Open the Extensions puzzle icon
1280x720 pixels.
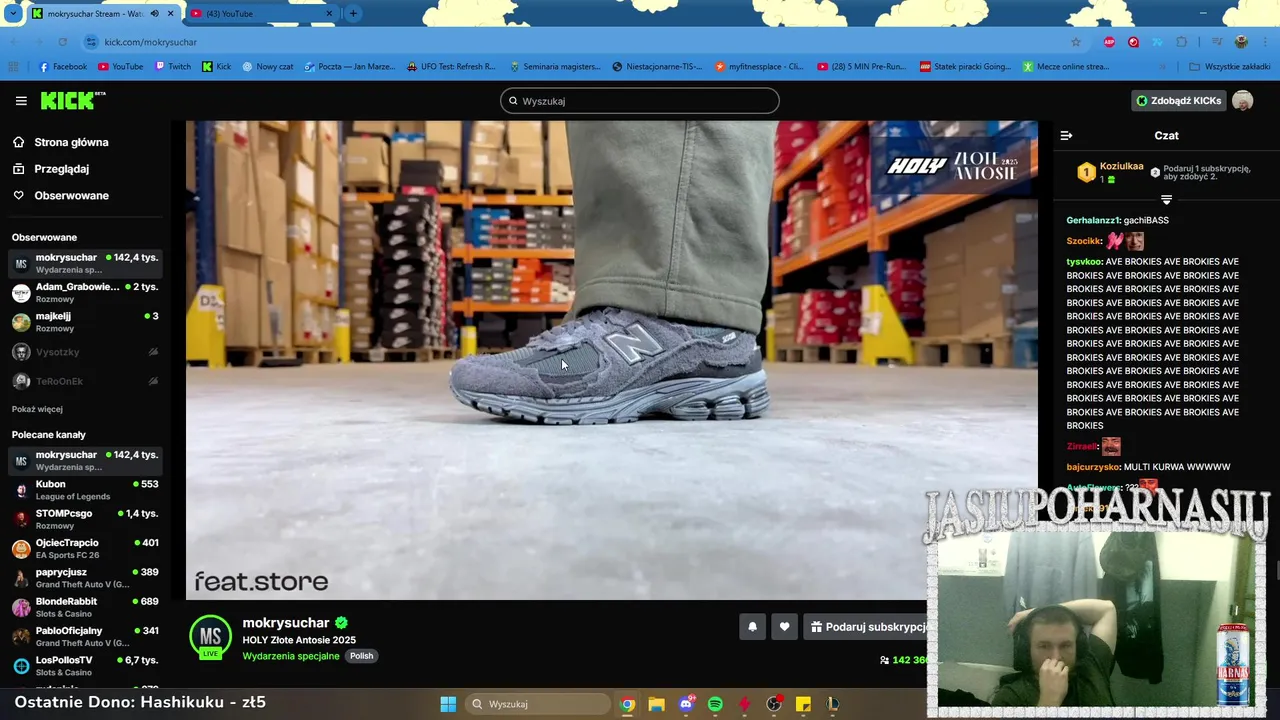pyautogui.click(x=1182, y=42)
